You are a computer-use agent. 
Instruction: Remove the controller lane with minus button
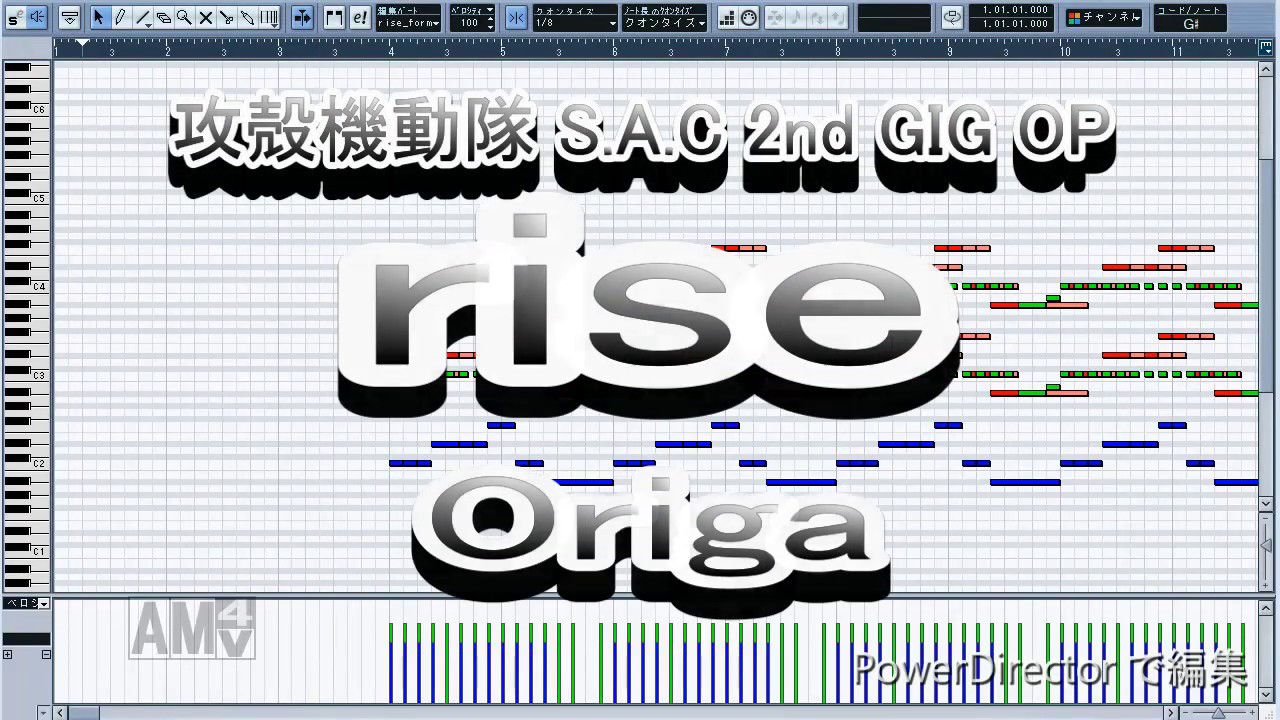[x=46, y=655]
